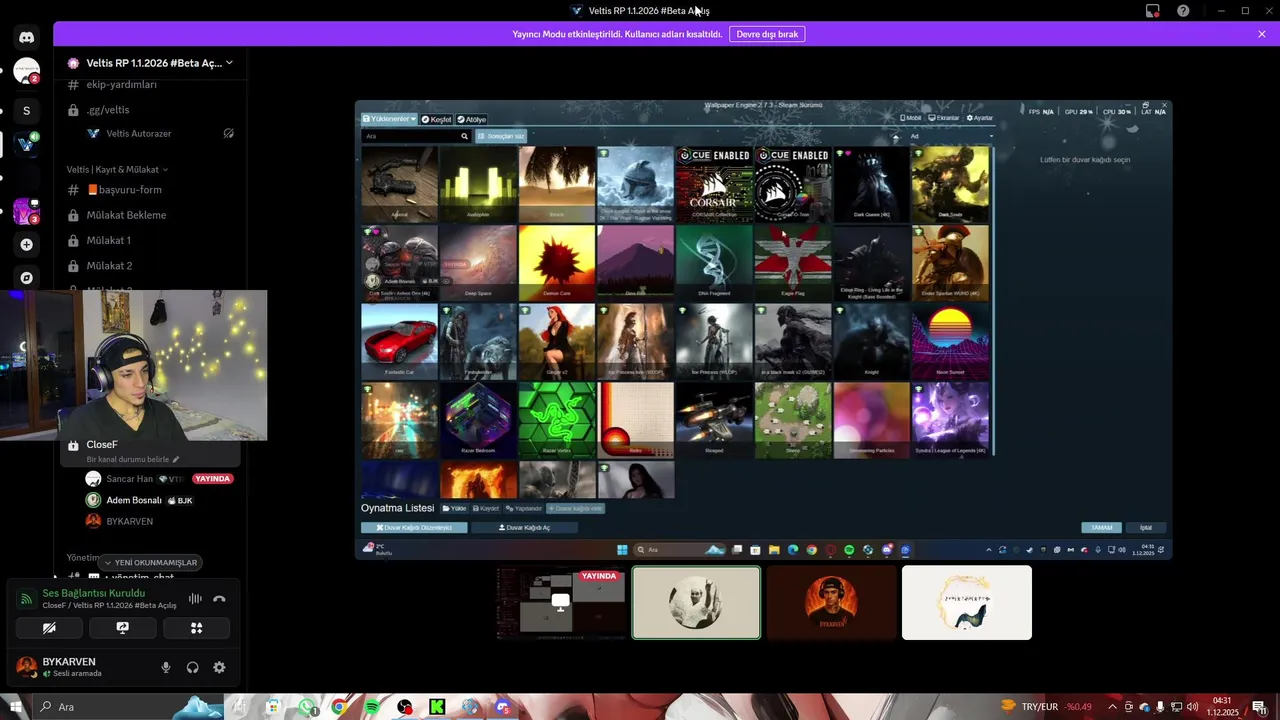Select the YAYINDA stream preview tile

pyautogui.click(x=561, y=602)
